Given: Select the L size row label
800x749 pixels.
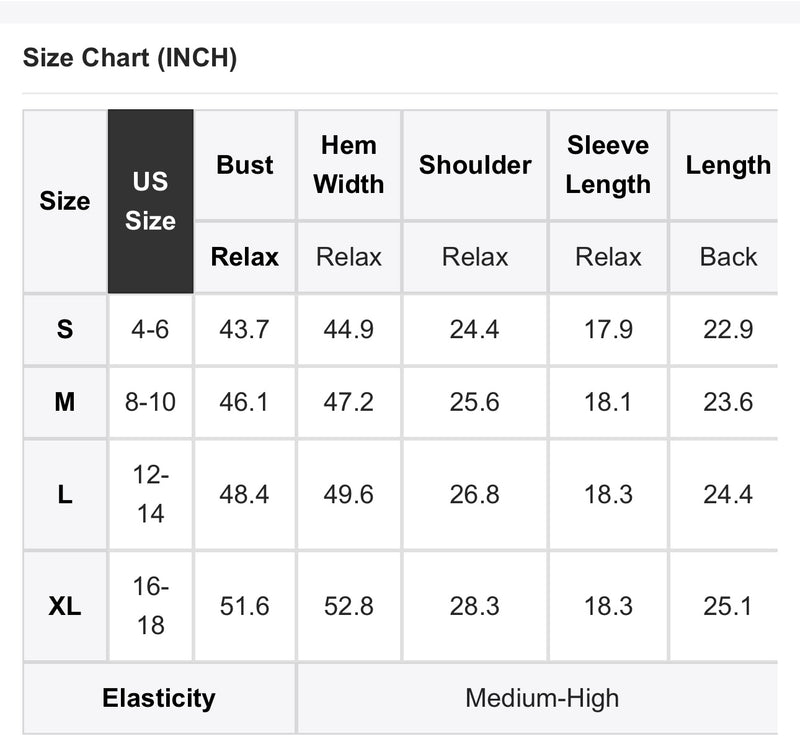Looking at the screenshot, I should point(65,494).
